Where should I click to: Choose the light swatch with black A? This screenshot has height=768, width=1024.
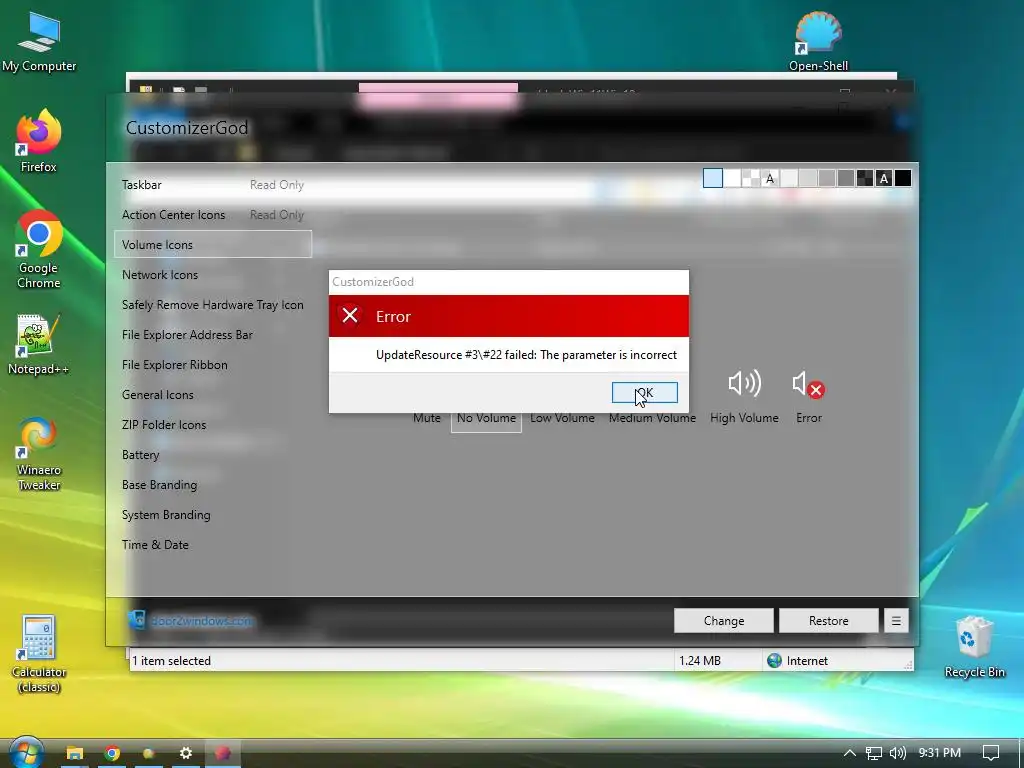(x=770, y=178)
